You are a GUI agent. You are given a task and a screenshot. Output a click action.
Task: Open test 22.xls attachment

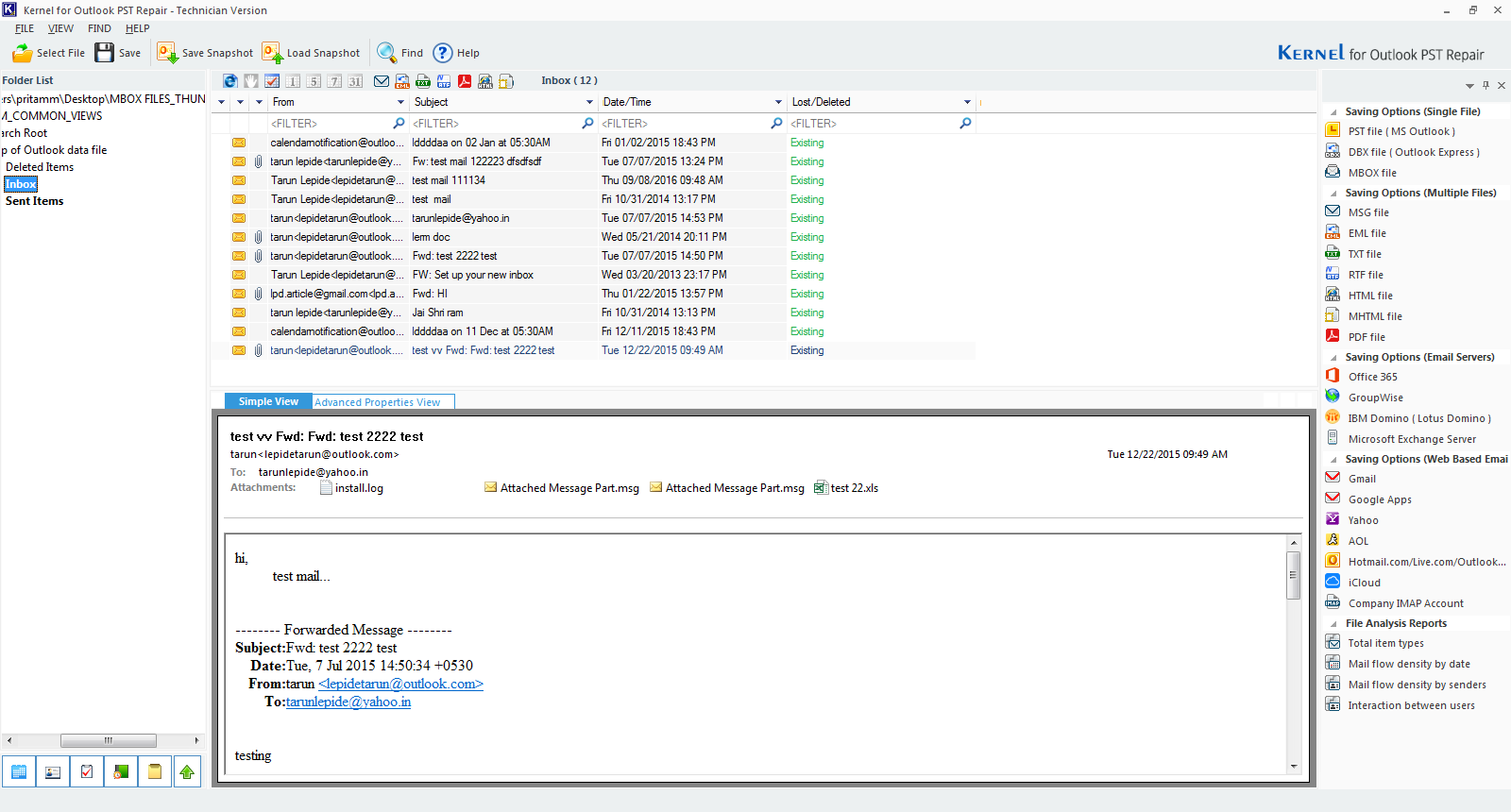click(x=846, y=488)
